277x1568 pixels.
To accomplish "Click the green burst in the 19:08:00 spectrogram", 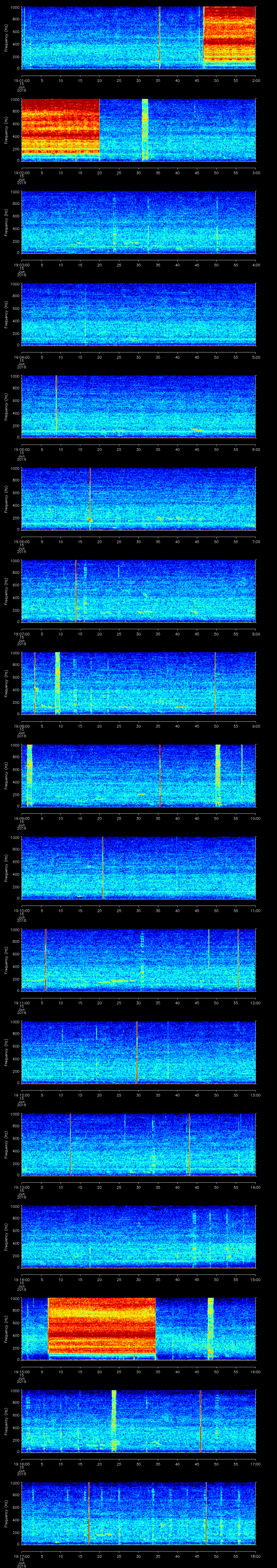I will tap(57, 682).
